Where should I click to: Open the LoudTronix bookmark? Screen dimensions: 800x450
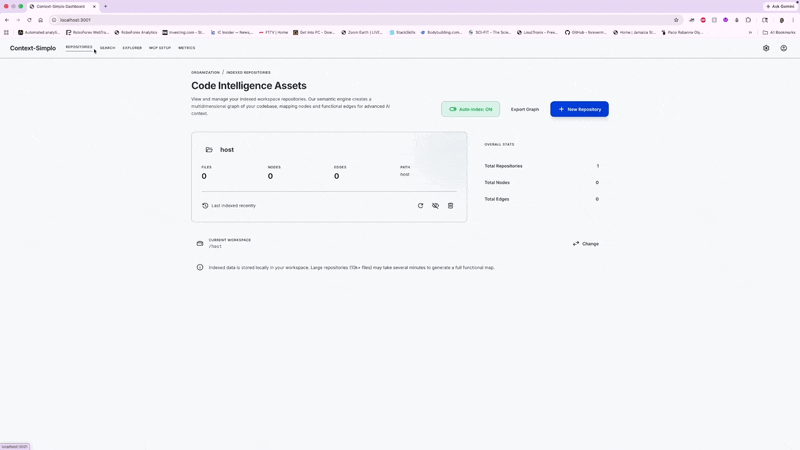(538, 32)
